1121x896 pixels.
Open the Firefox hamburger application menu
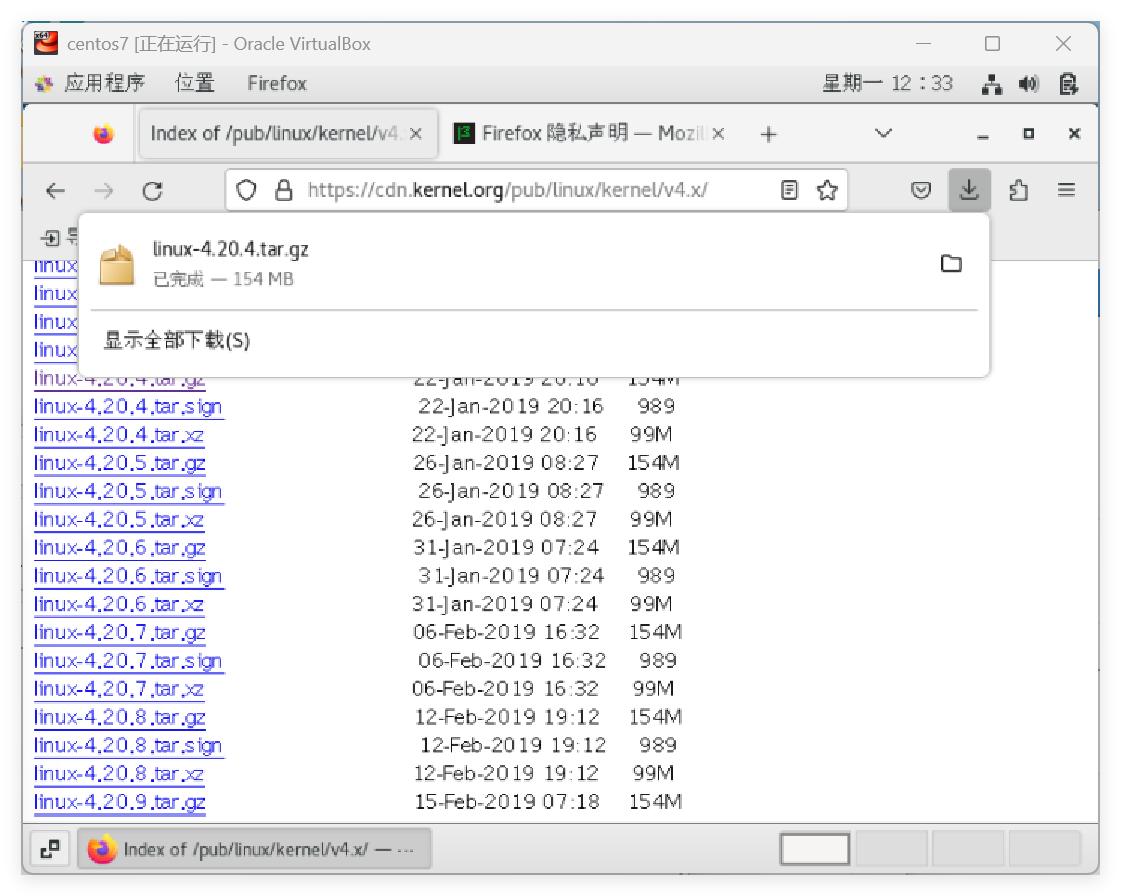(1066, 190)
